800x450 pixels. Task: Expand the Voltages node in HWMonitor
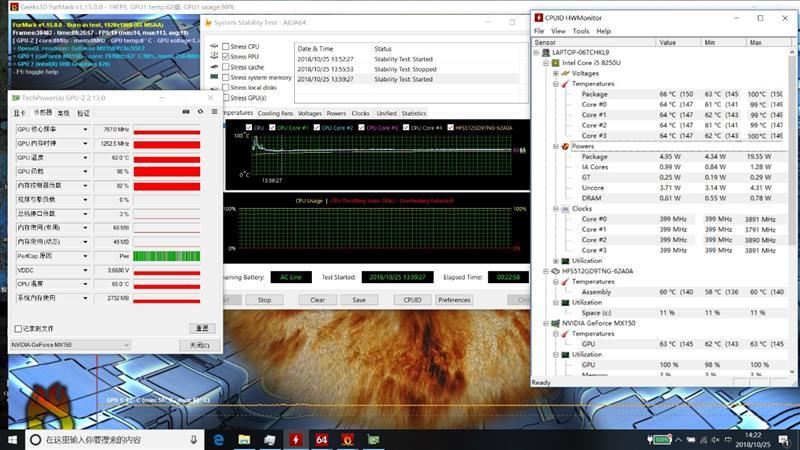click(556, 73)
